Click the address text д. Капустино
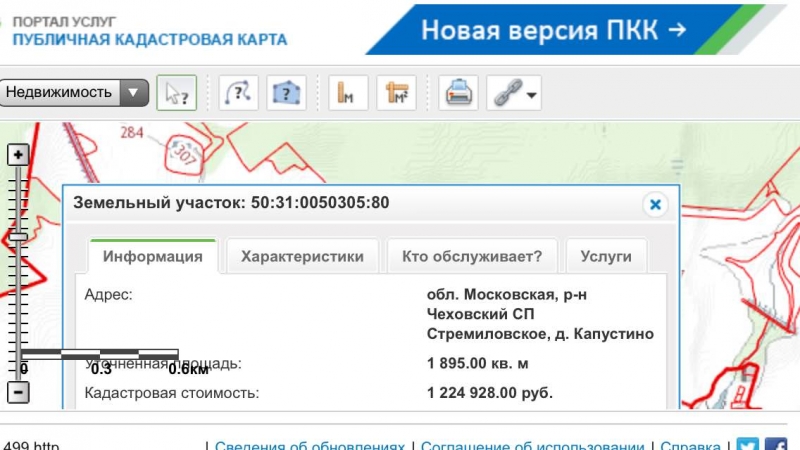 coord(604,334)
